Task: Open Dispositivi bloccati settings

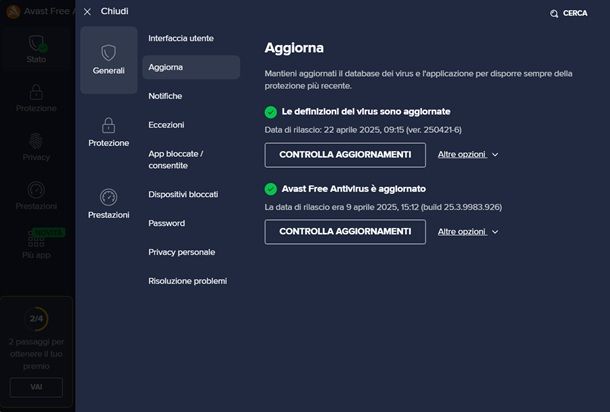Action: pyautogui.click(x=183, y=195)
